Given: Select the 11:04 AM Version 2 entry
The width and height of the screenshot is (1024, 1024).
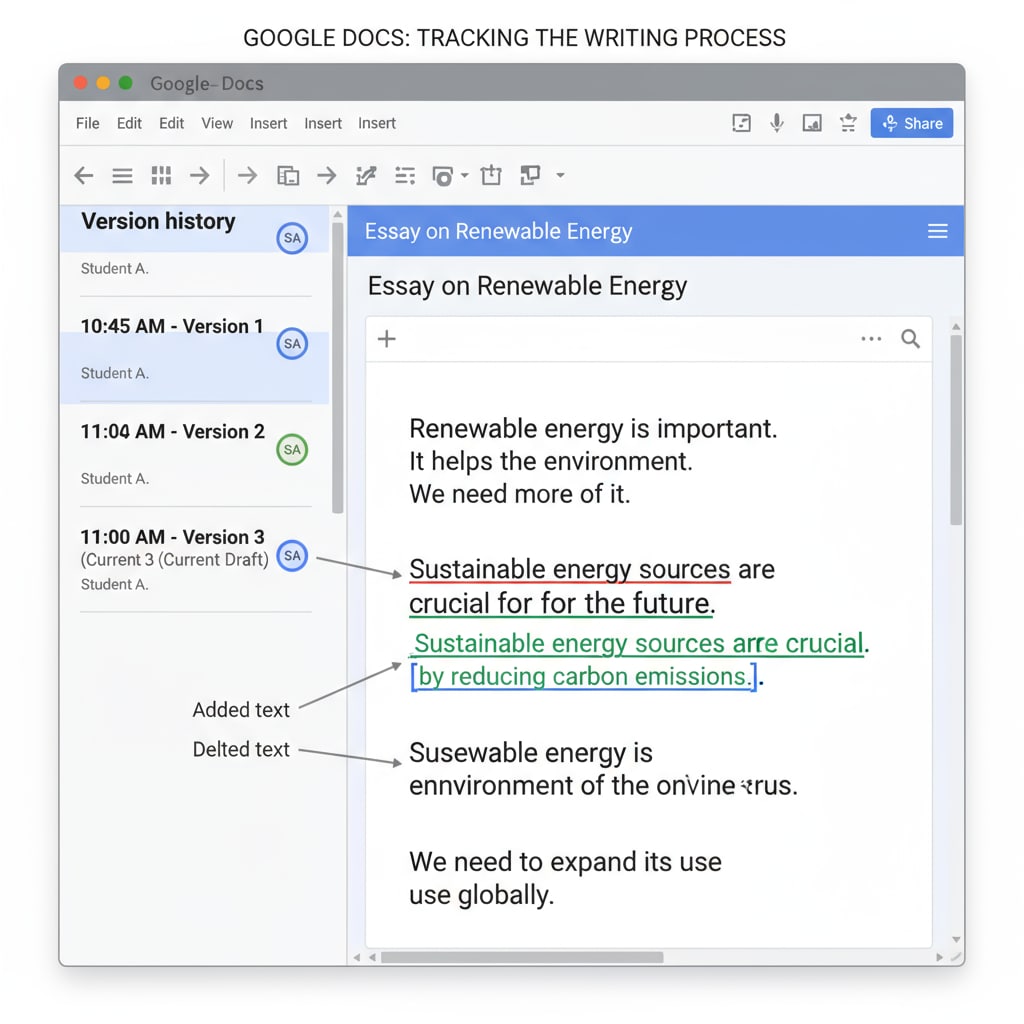Looking at the screenshot, I should pyautogui.click(x=172, y=432).
